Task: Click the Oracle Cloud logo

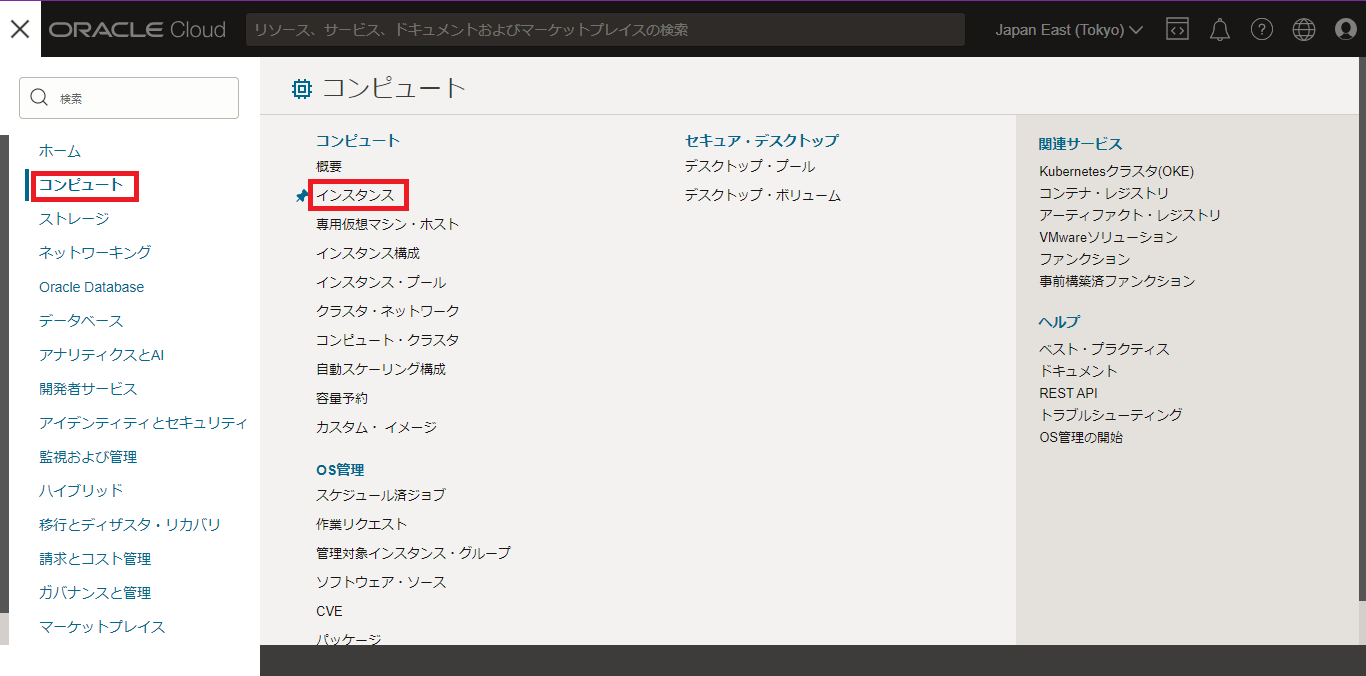Action: pos(137,30)
